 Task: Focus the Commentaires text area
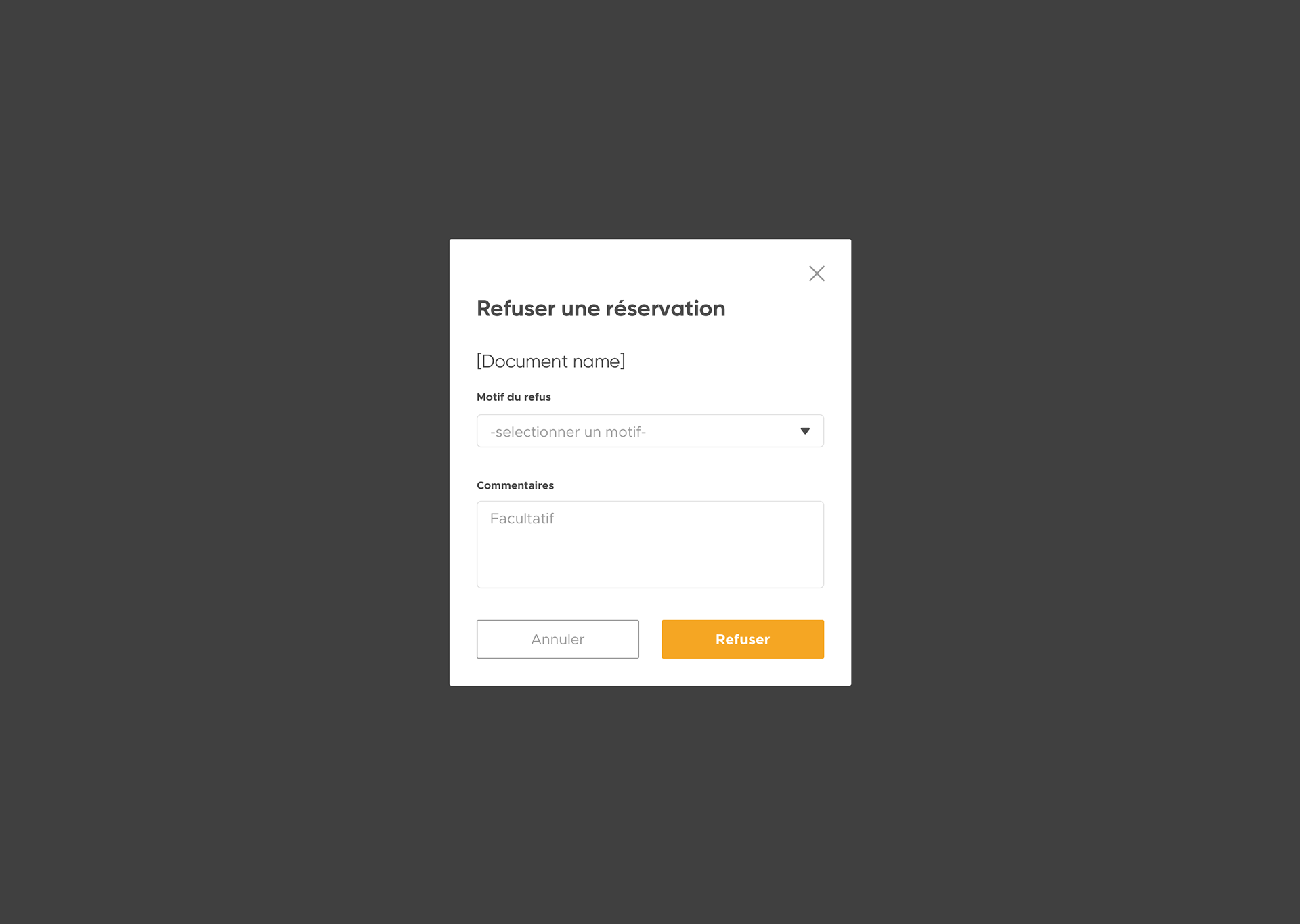click(650, 544)
